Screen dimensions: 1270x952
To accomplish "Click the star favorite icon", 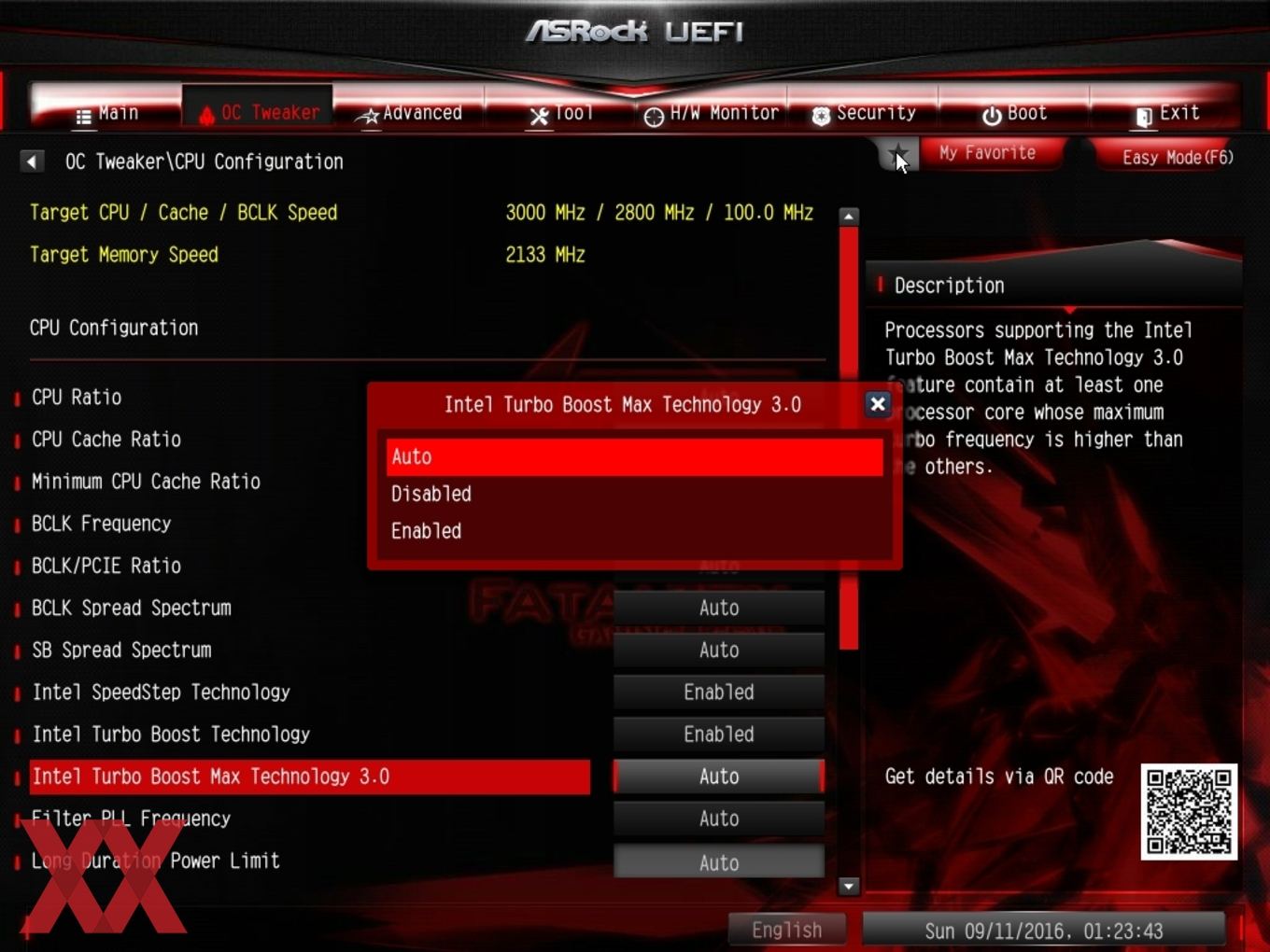I will pyautogui.click(x=897, y=155).
